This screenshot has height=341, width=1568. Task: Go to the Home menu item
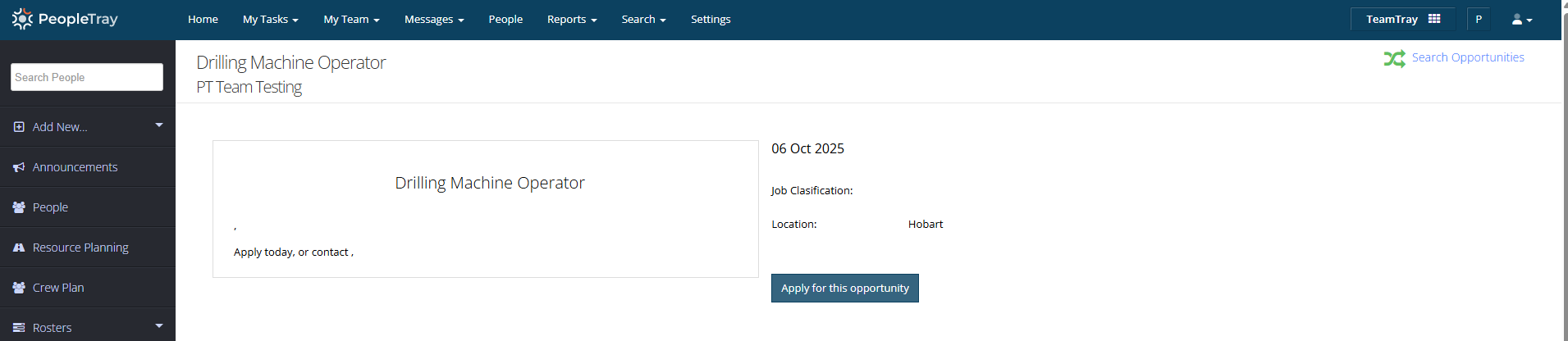pyautogui.click(x=203, y=20)
